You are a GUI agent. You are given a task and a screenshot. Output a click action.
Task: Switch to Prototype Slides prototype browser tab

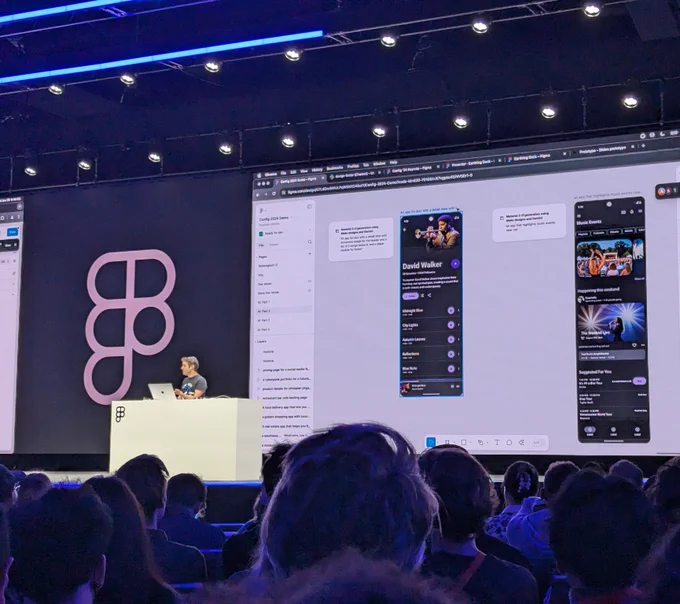(603, 150)
